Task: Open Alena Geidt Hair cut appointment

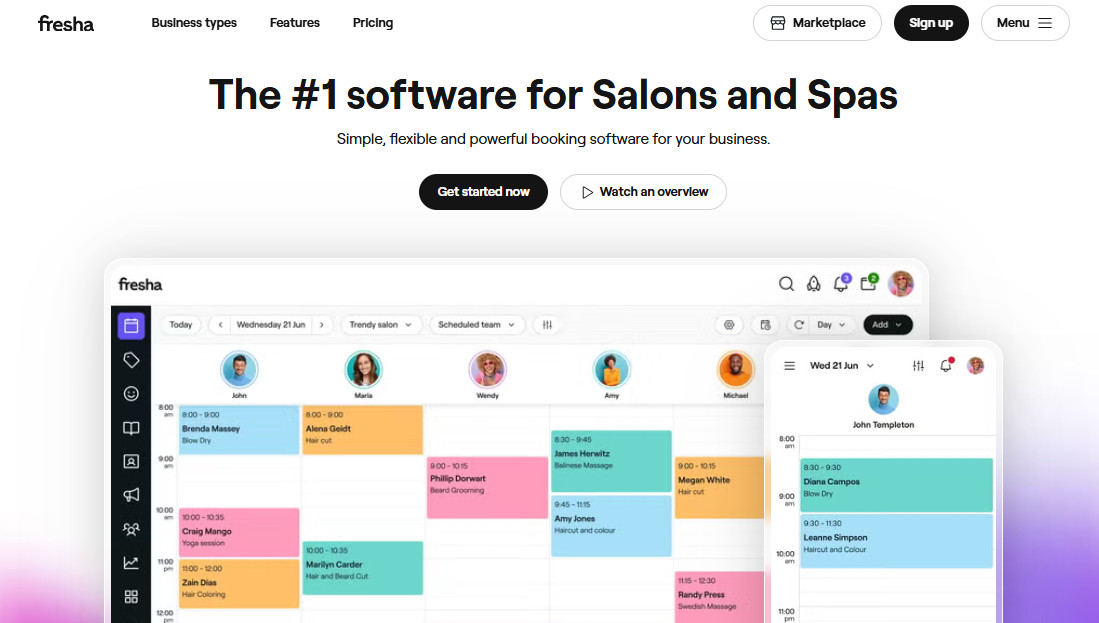Action: (x=362, y=430)
